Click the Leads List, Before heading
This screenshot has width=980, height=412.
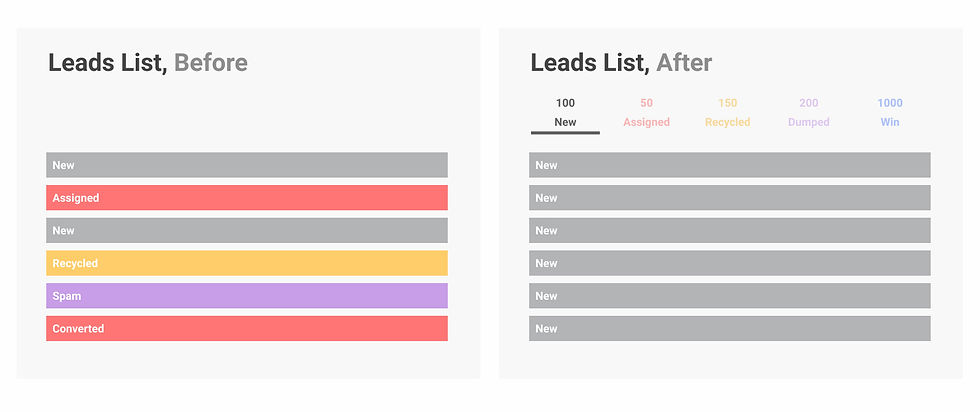click(x=148, y=63)
